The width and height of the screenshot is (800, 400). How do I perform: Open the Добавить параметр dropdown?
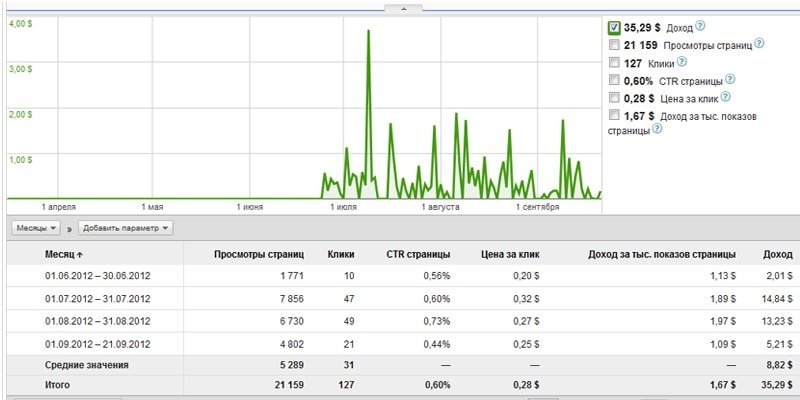point(126,228)
